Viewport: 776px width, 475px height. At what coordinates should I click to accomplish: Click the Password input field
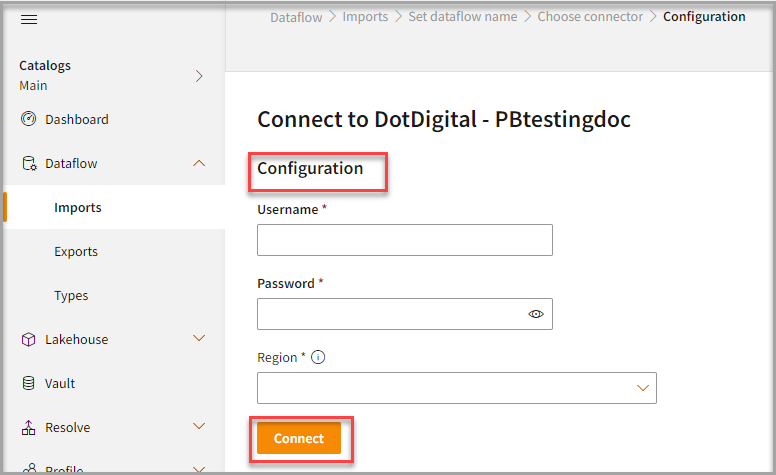pos(390,314)
